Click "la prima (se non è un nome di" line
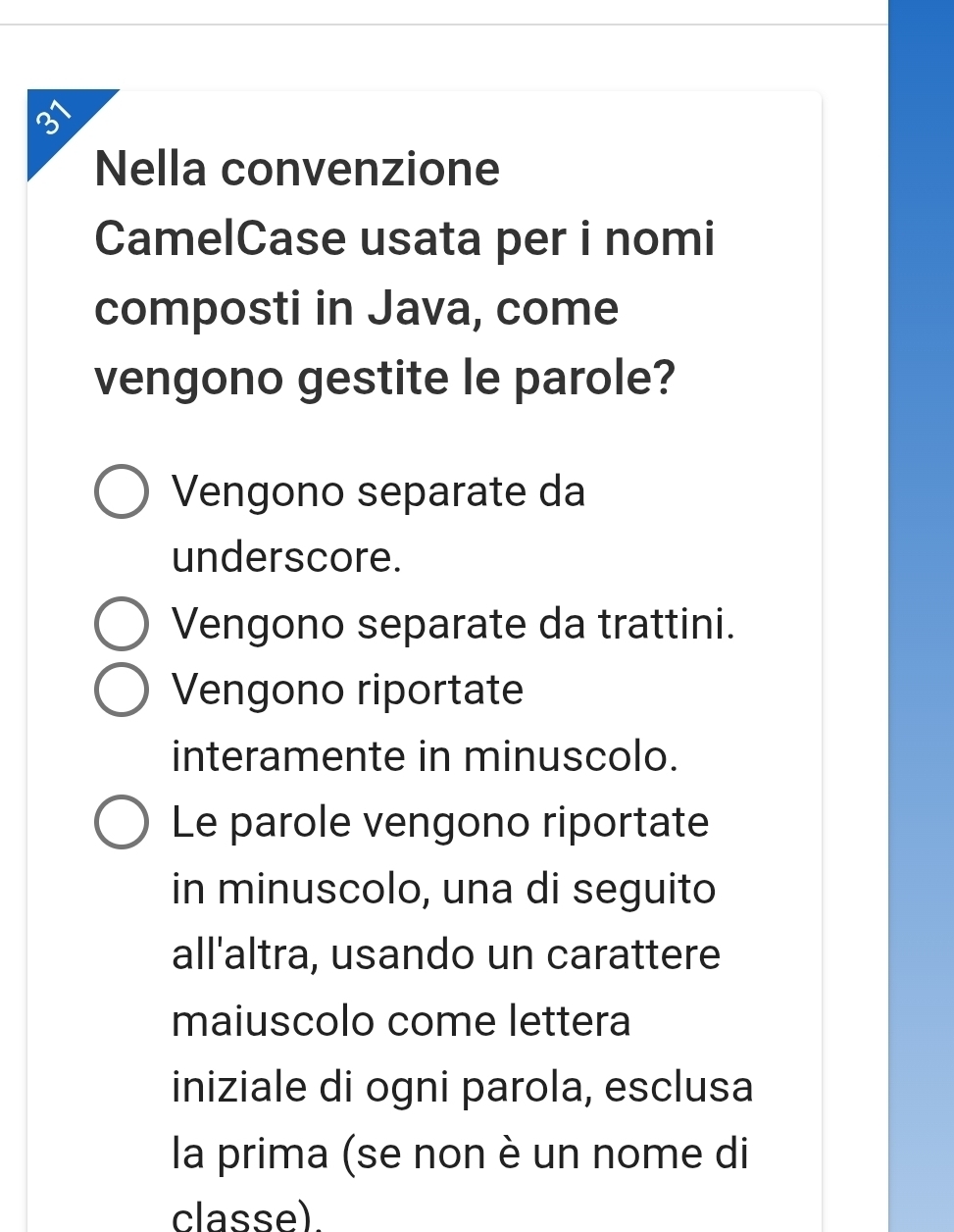Screen dimensions: 954x1232 460,1153
